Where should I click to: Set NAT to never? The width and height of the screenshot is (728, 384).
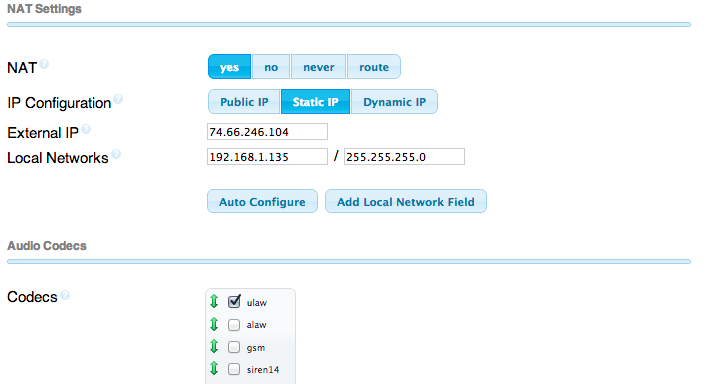(x=318, y=67)
